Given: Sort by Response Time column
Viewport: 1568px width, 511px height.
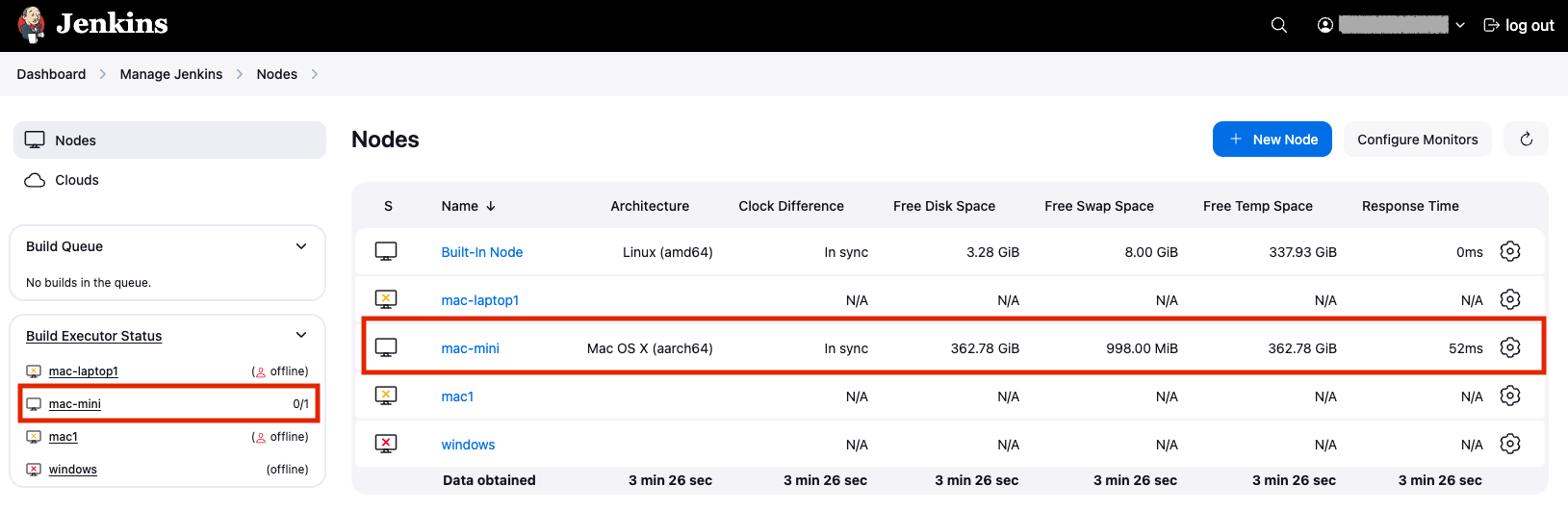Looking at the screenshot, I should coord(1410,206).
